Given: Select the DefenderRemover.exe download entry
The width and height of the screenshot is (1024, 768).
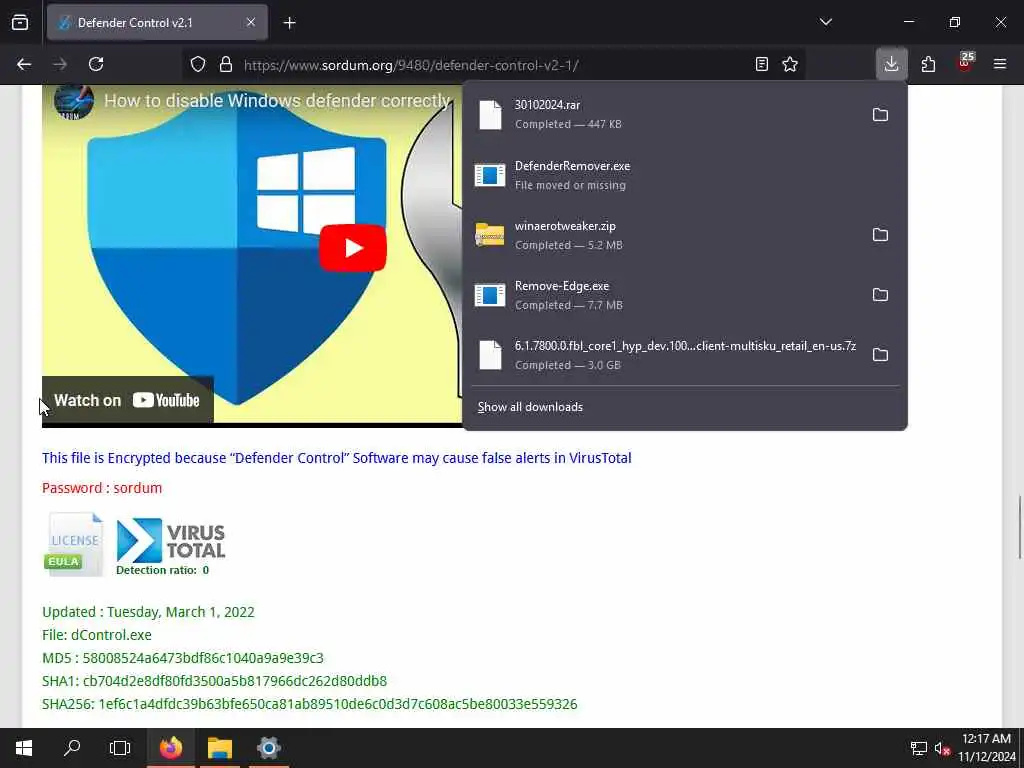Looking at the screenshot, I should point(684,175).
